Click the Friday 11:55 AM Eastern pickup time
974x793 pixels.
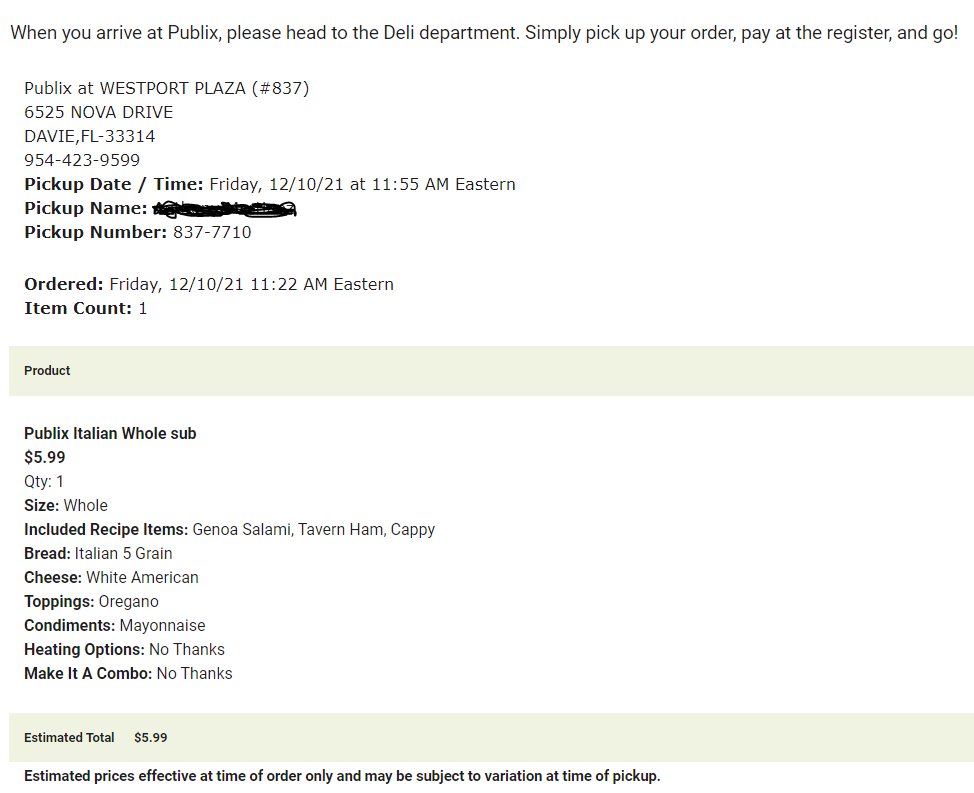(362, 184)
